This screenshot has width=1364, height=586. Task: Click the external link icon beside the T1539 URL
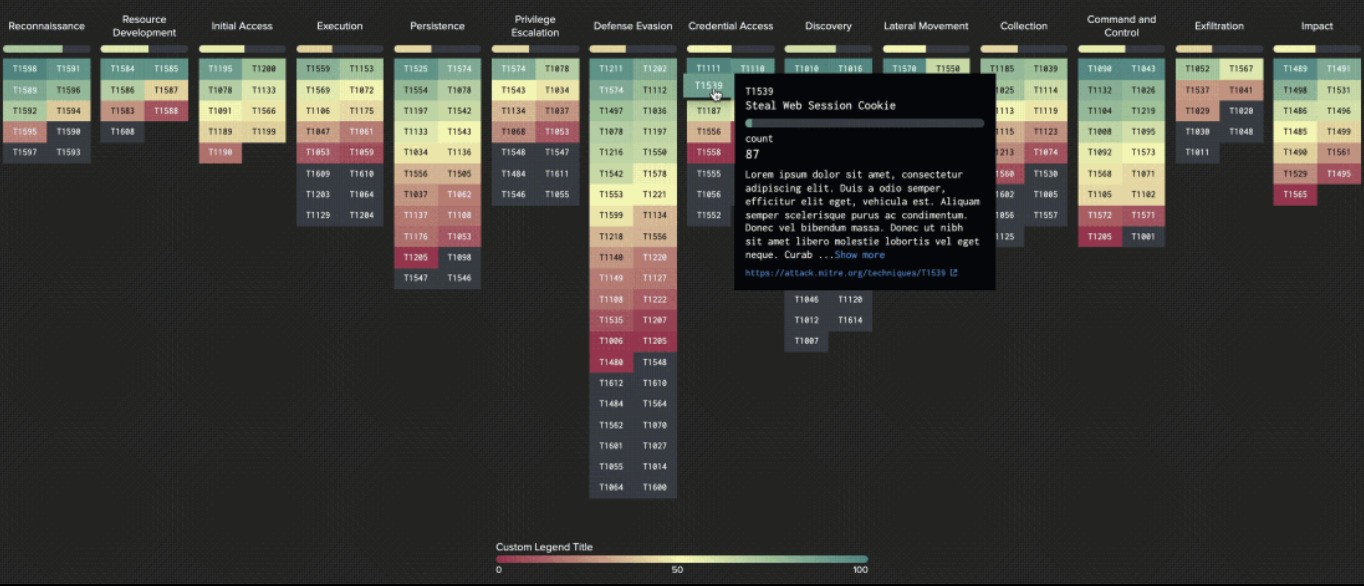953,273
